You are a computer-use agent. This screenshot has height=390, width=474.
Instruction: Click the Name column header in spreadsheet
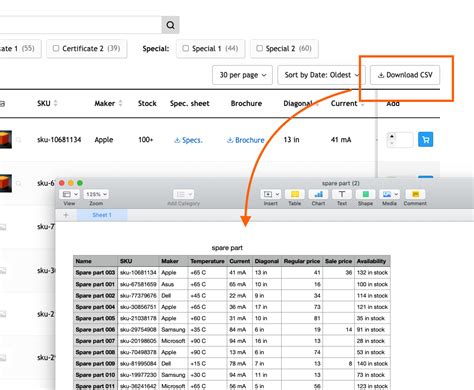click(x=95, y=261)
